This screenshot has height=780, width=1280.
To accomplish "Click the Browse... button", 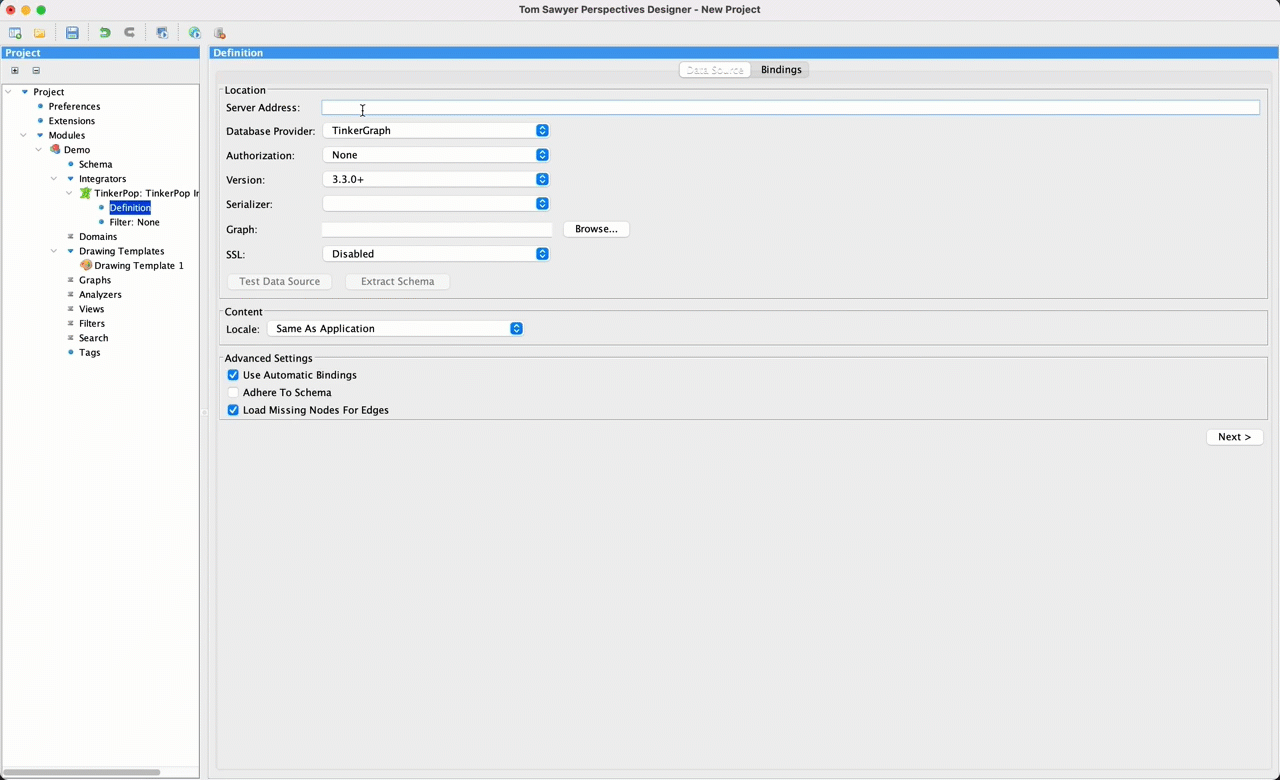I will (596, 229).
